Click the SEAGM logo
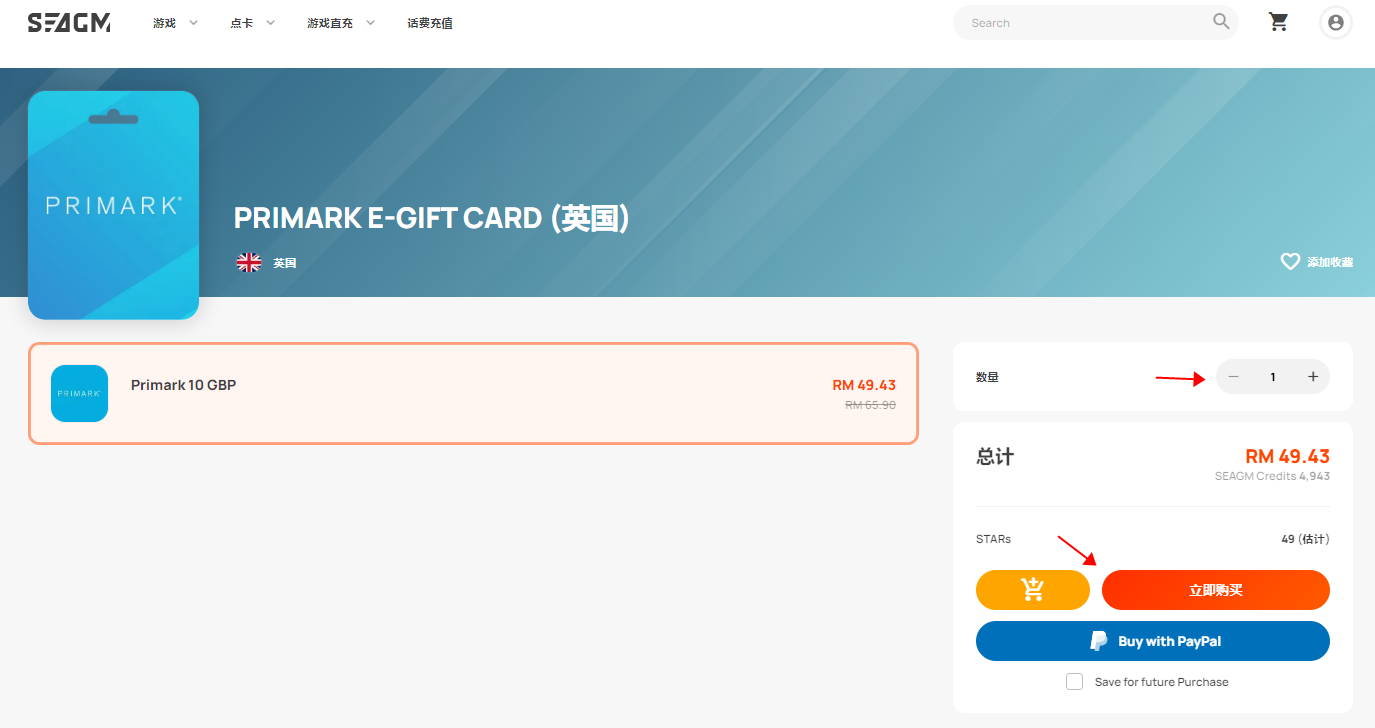Screen dimensions: 1375x728 point(69,23)
